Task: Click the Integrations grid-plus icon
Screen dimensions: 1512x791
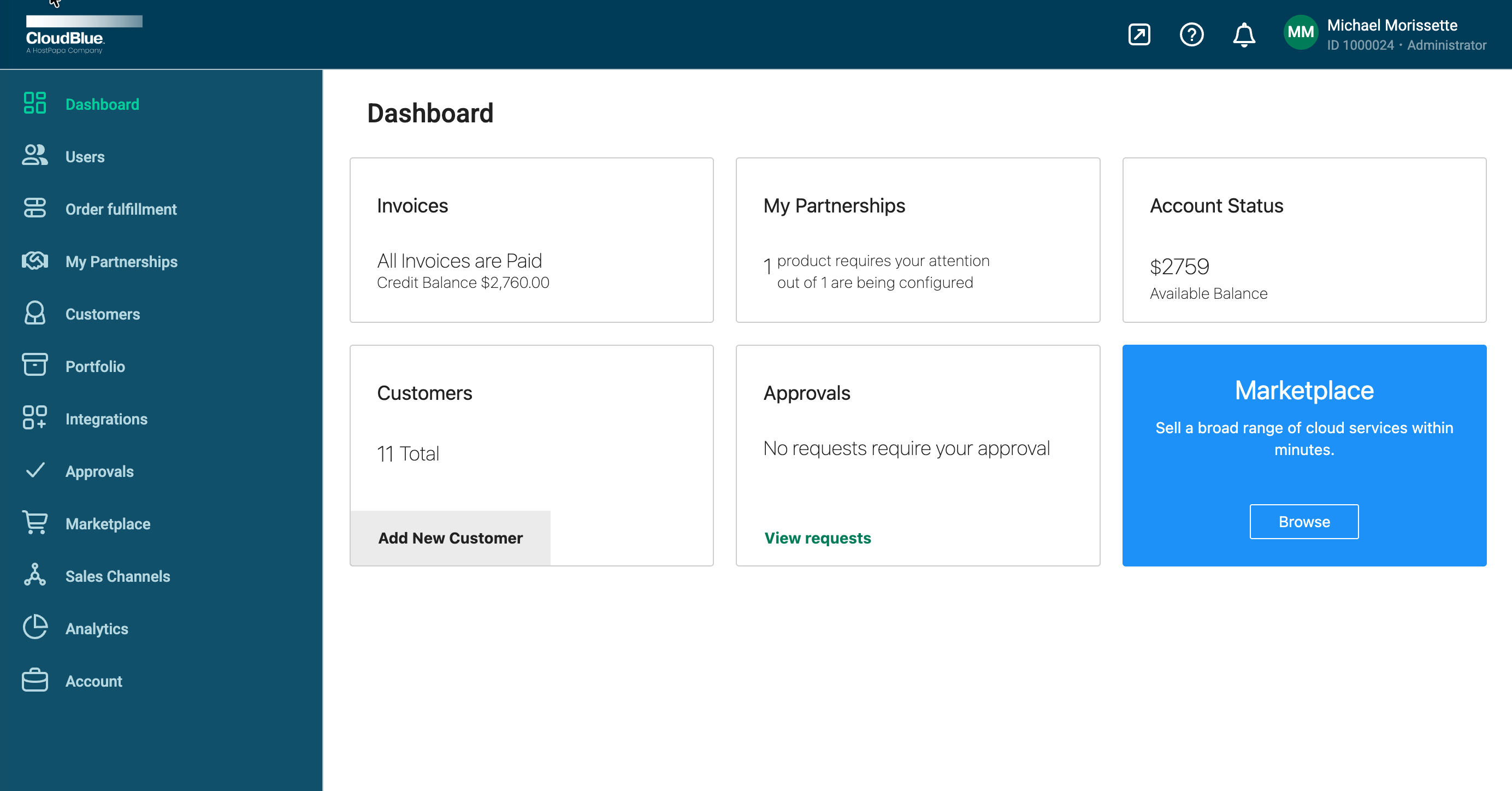Action: coord(34,418)
